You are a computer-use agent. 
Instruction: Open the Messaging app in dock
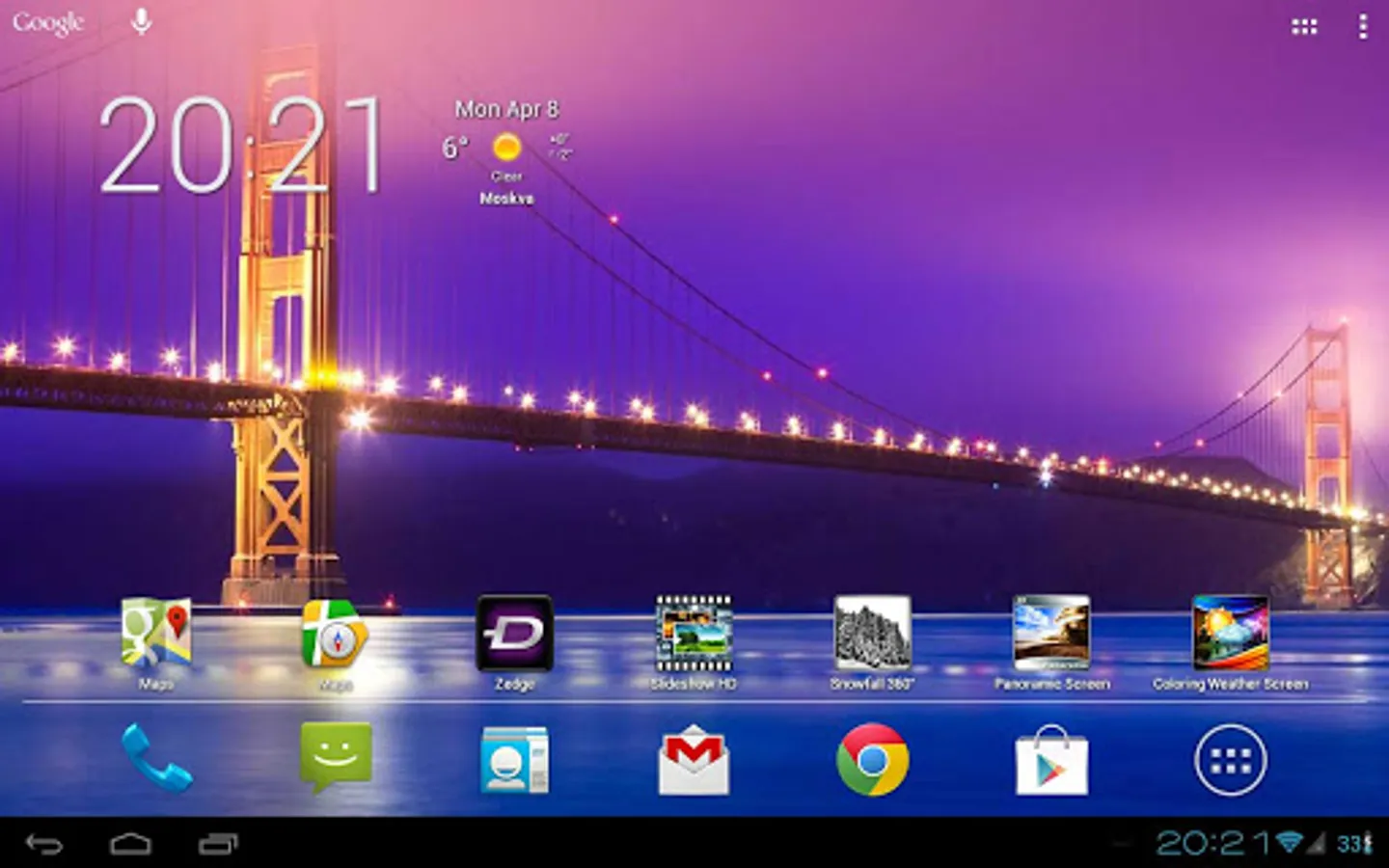[x=336, y=758]
